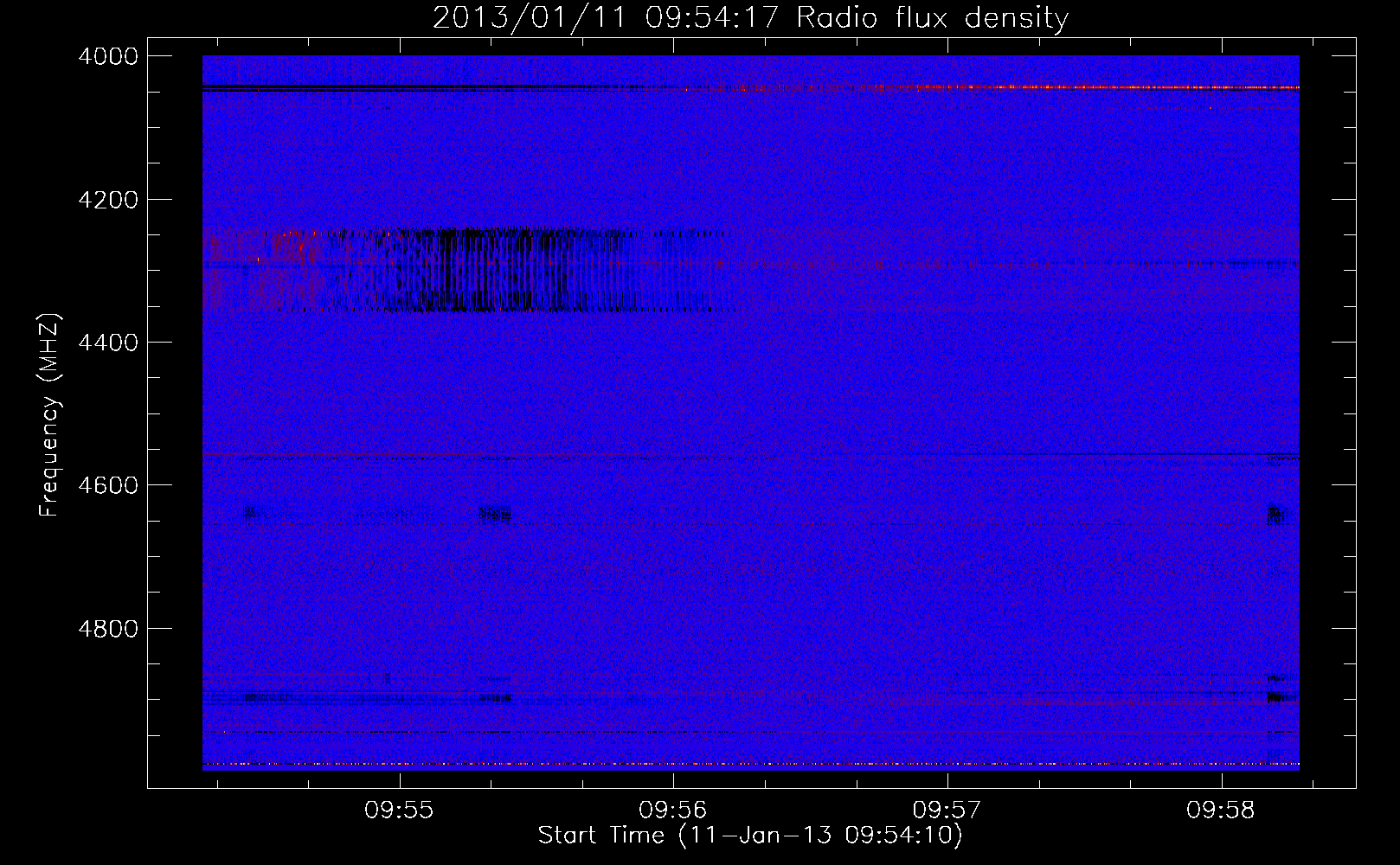Click the plot title "2013/01/11 09:54:17 Radio flux density"

click(750, 17)
